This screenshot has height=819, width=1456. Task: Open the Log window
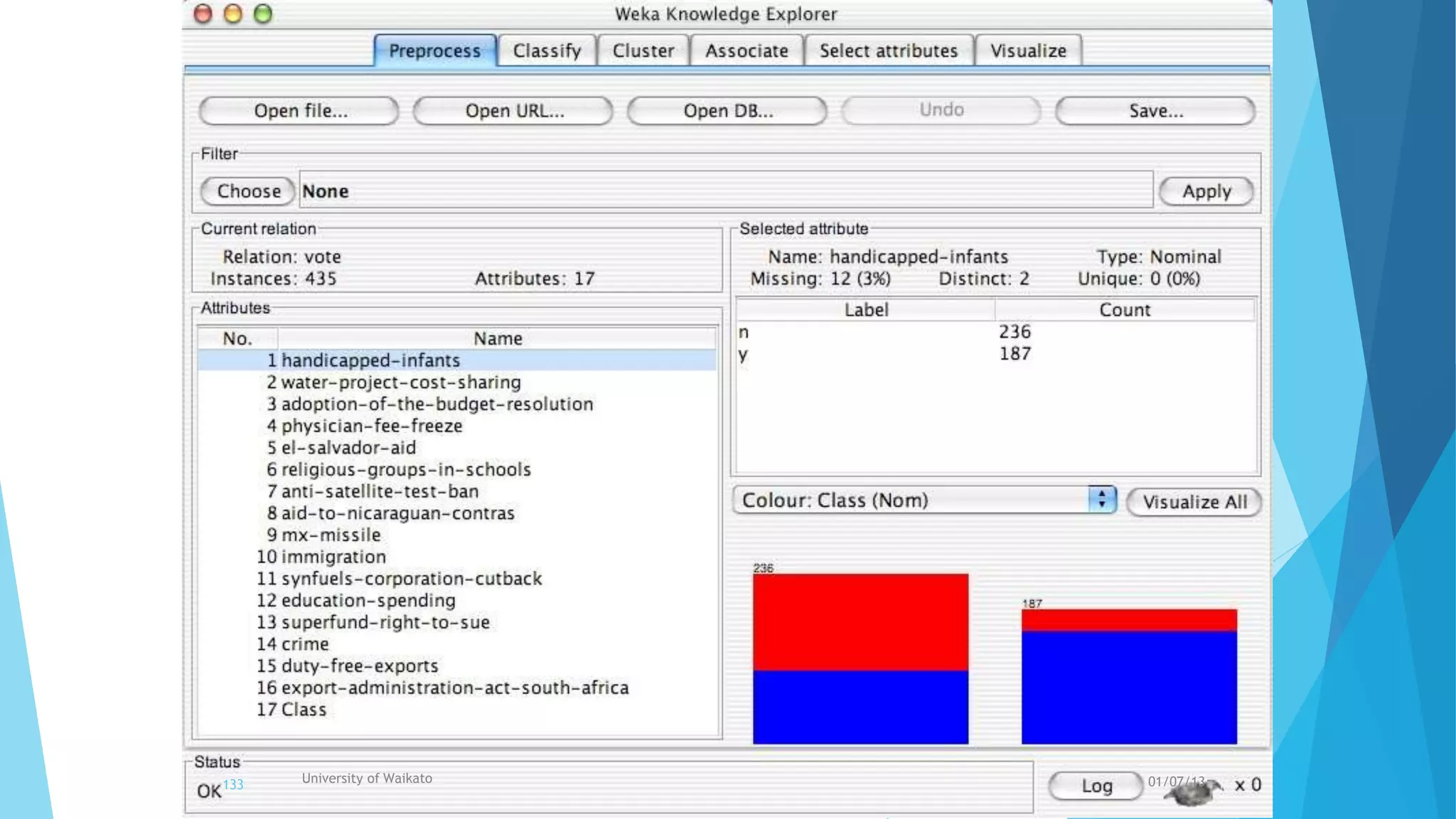(1096, 786)
